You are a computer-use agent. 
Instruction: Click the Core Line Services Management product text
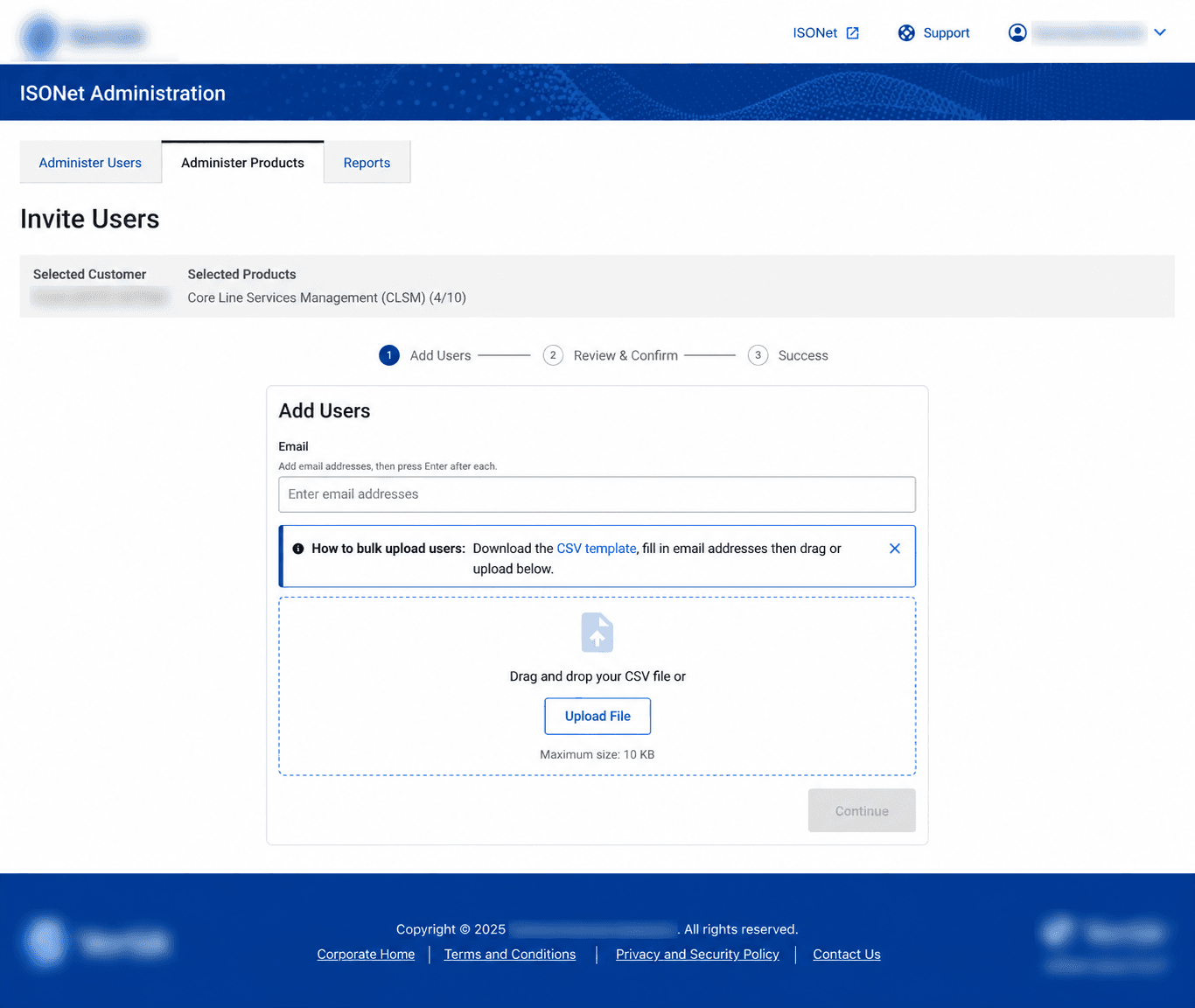326,297
